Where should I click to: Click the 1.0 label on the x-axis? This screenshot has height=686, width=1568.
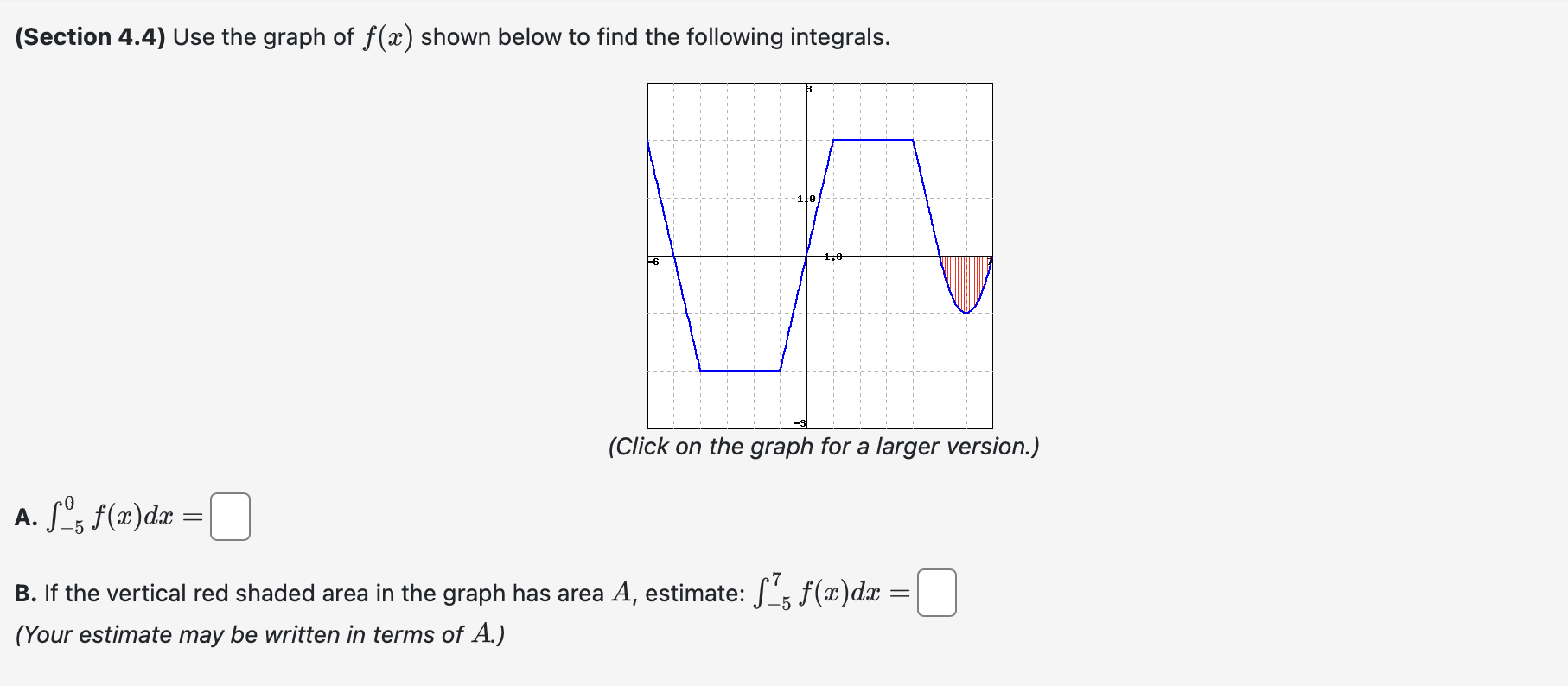click(x=832, y=255)
